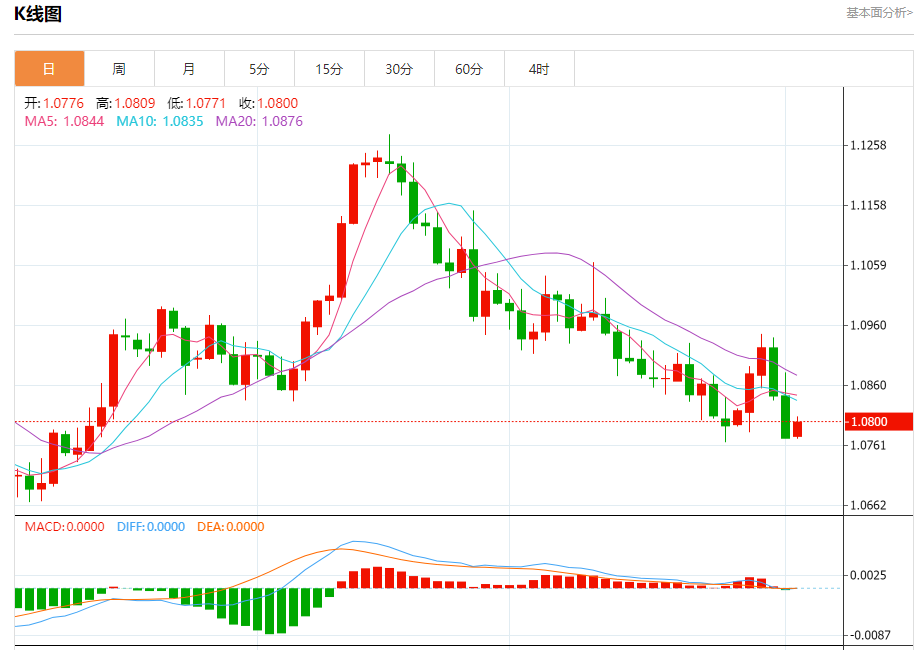Image resolution: width=921 pixels, height=650 pixels.
Task: Click the 1.1059 price axis label
Action: point(868,265)
